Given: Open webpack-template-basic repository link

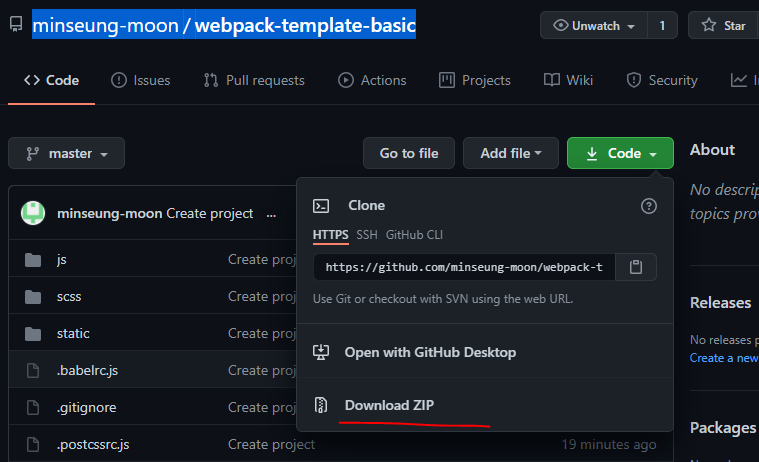Looking at the screenshot, I should point(305,25).
